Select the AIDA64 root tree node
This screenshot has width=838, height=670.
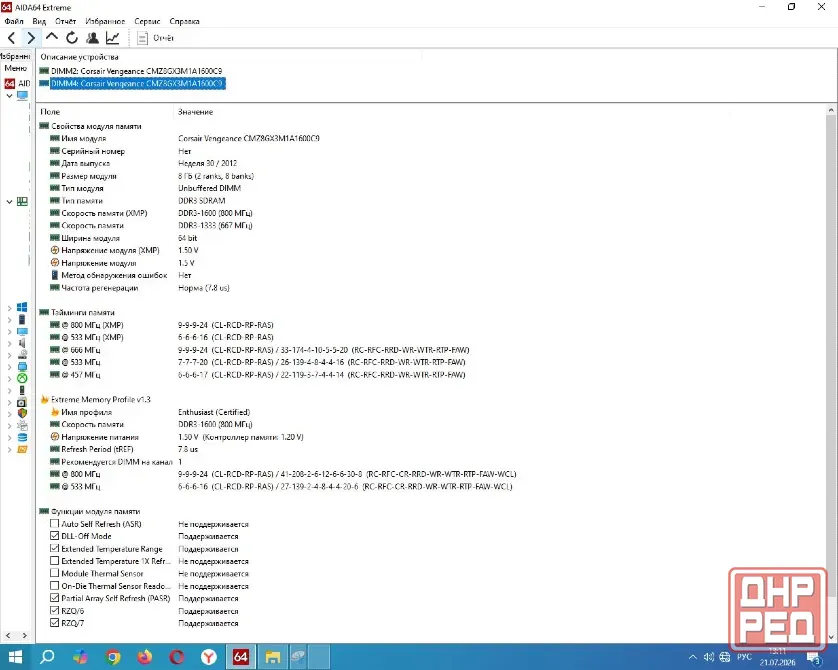[18, 83]
